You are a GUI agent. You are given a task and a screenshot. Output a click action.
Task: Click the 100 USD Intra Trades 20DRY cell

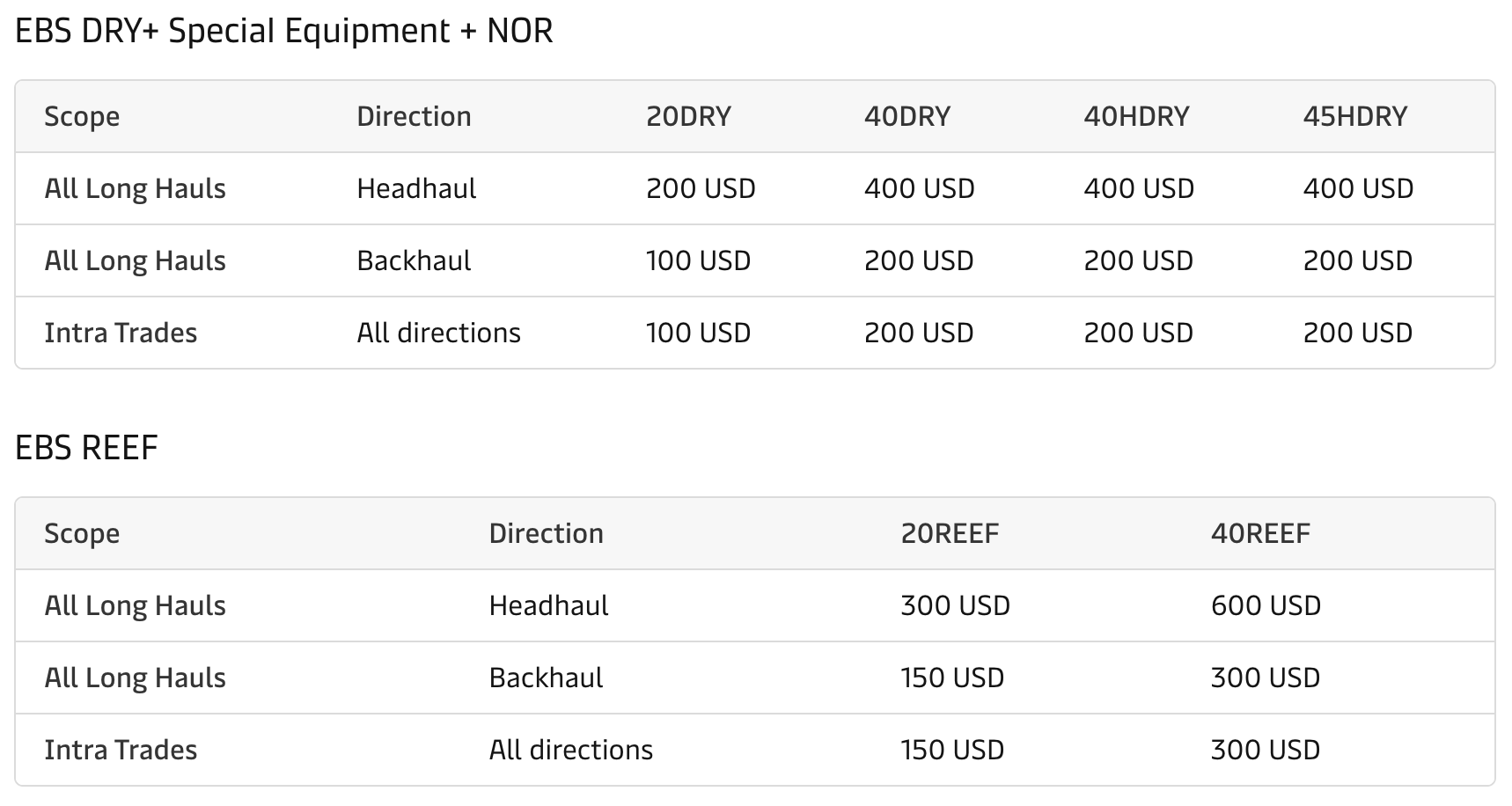698,333
